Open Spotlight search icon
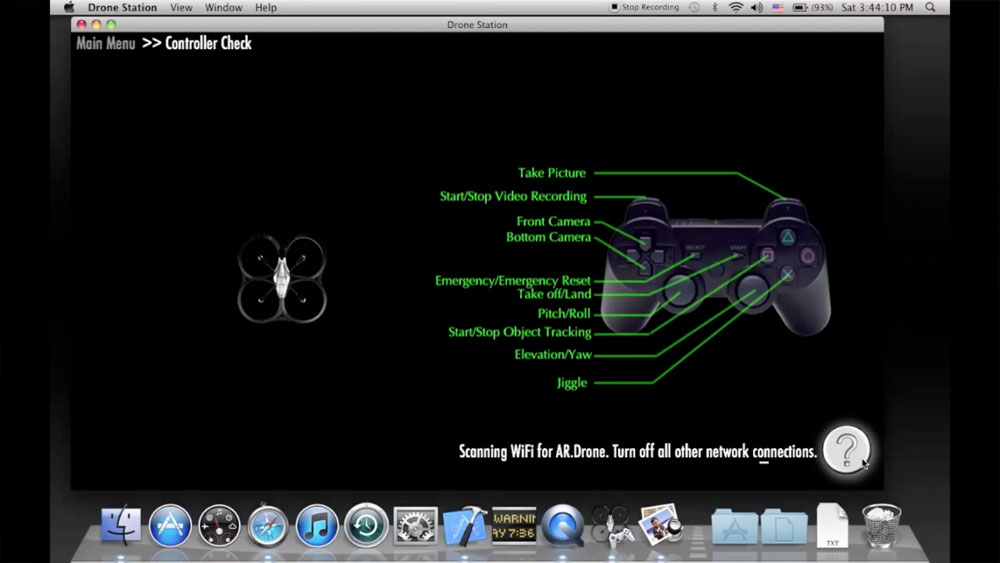1000x563 pixels. point(930,8)
